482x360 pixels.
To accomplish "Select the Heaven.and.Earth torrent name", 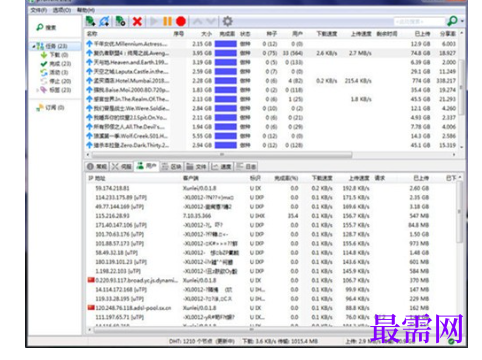I will tap(131, 62).
